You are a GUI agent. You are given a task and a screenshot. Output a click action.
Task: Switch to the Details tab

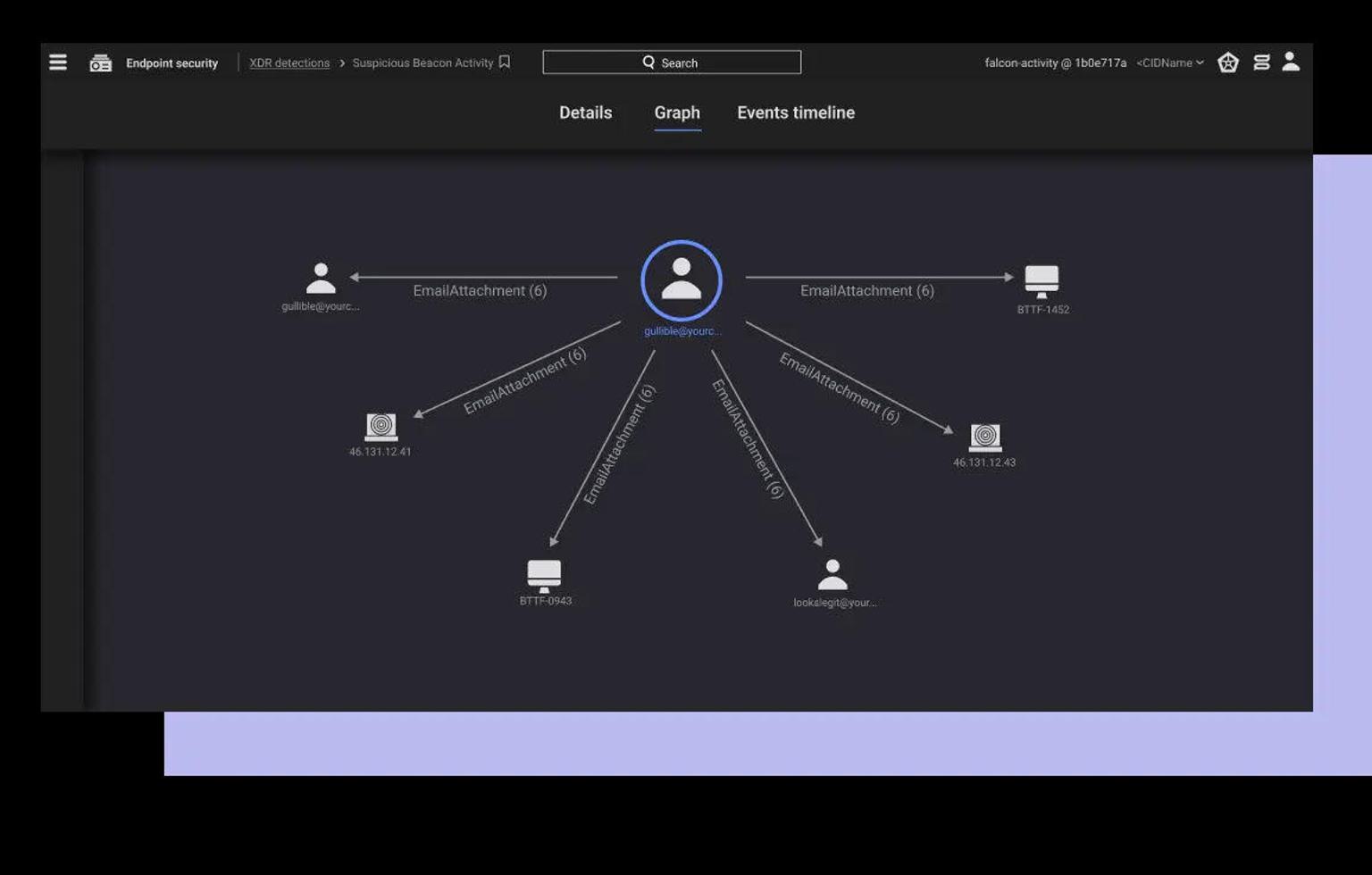[585, 113]
